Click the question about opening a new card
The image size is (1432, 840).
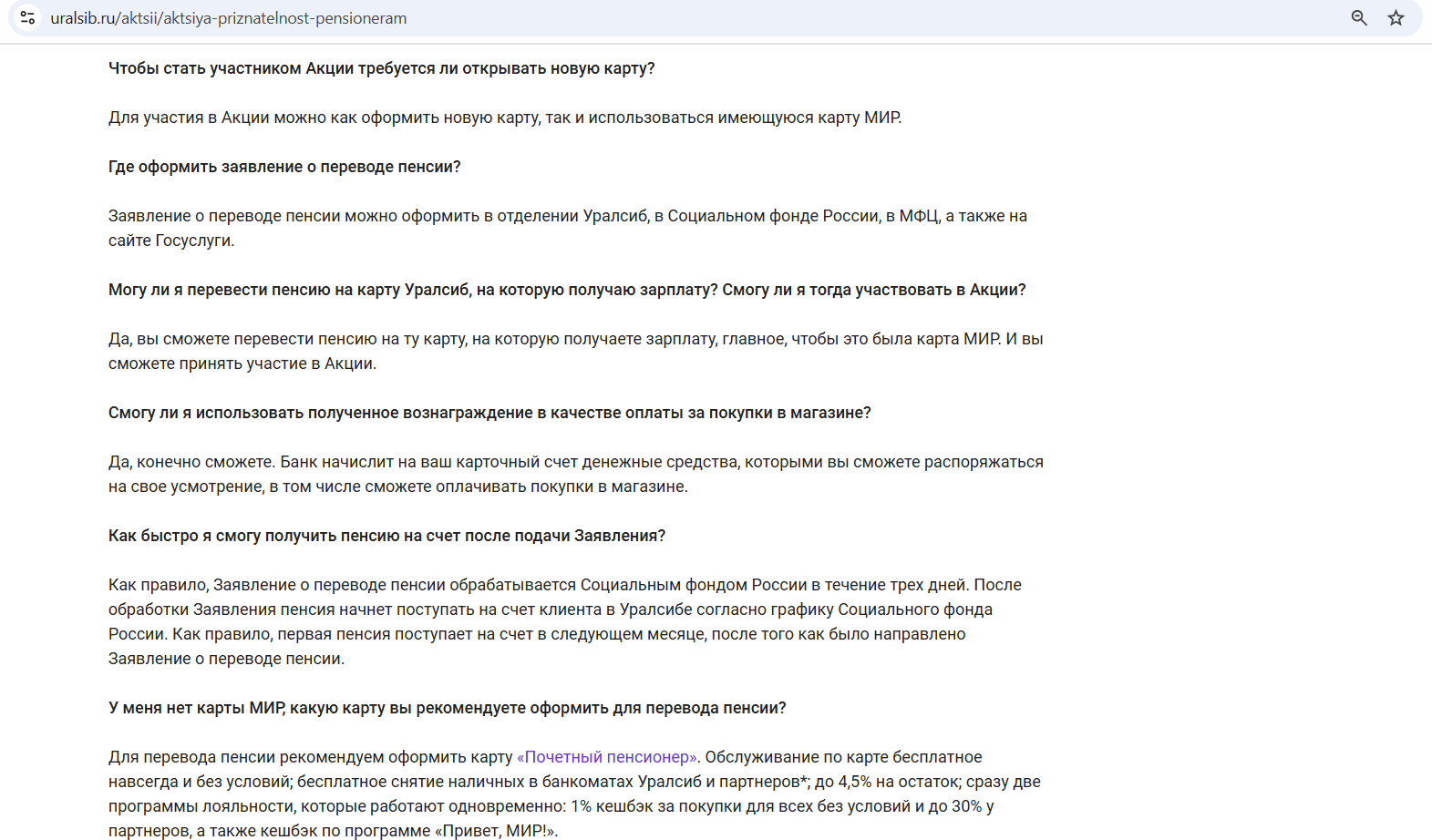click(381, 68)
